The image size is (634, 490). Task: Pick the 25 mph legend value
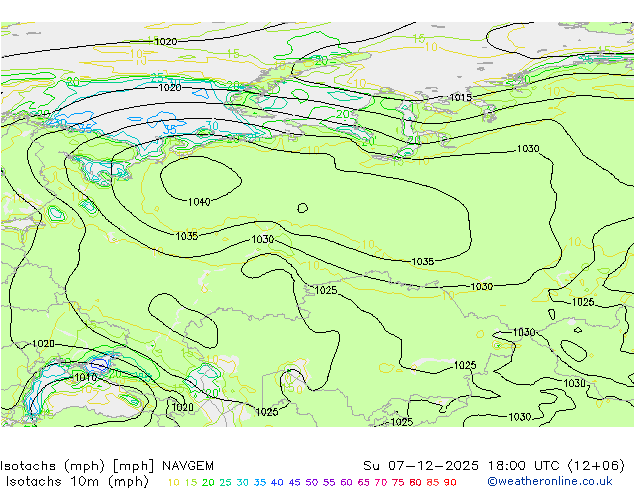pos(225,482)
